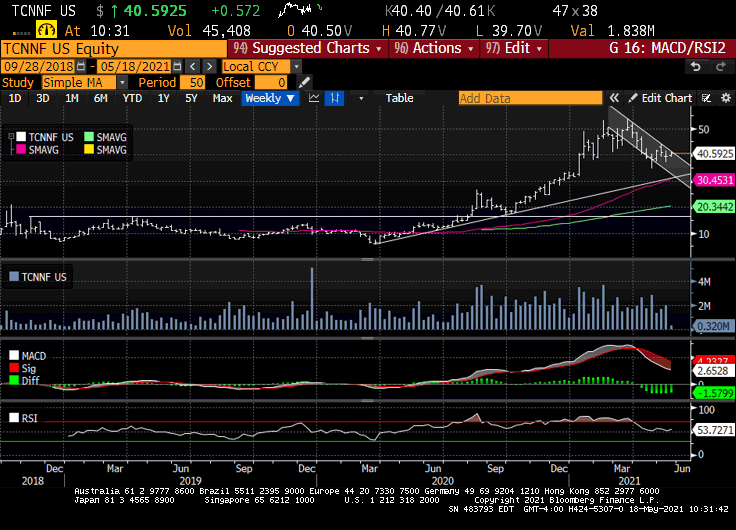The image size is (736, 530).
Task: Click the Offset field showing 0
Action: tap(271, 83)
